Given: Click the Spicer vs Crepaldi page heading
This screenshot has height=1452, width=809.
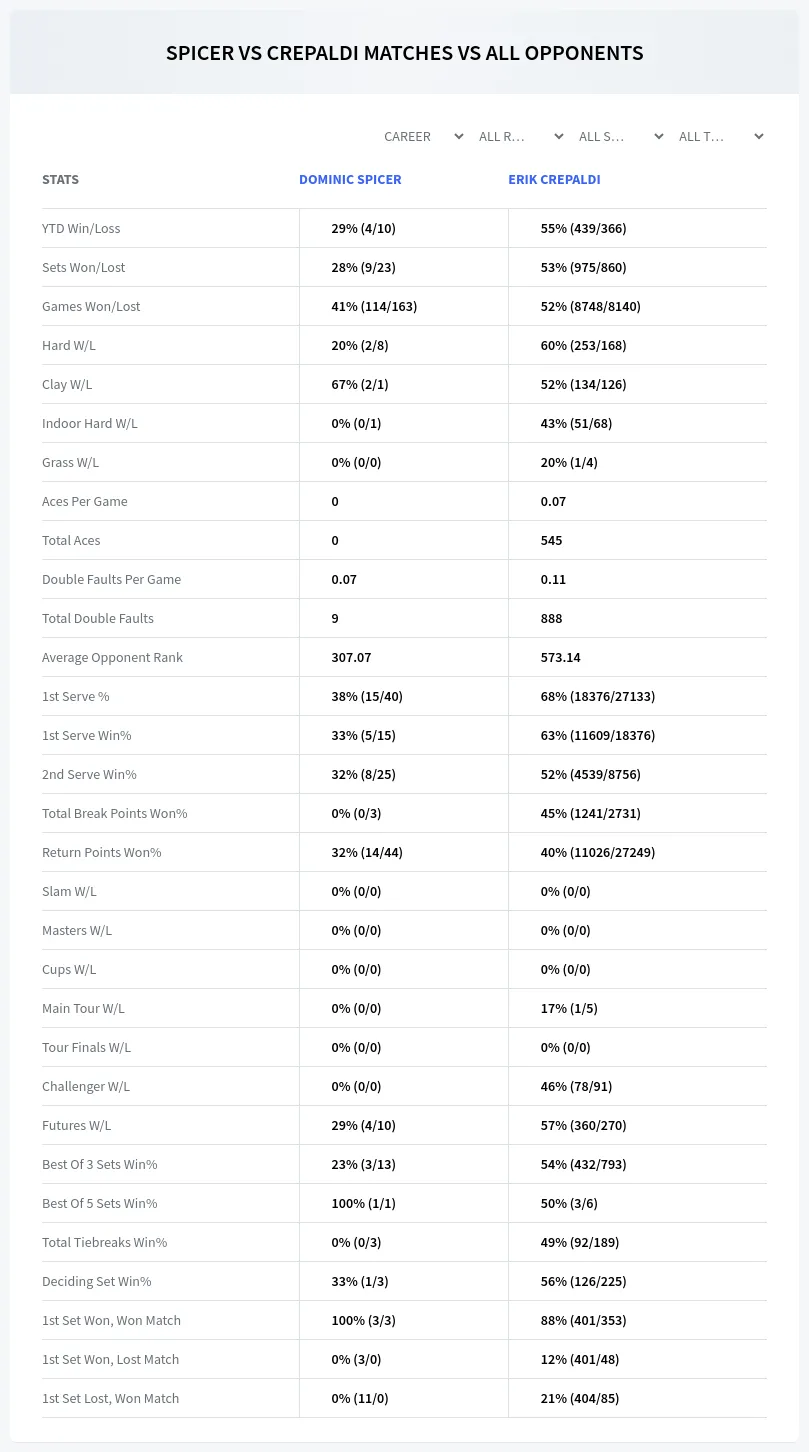Looking at the screenshot, I should (x=404, y=53).
